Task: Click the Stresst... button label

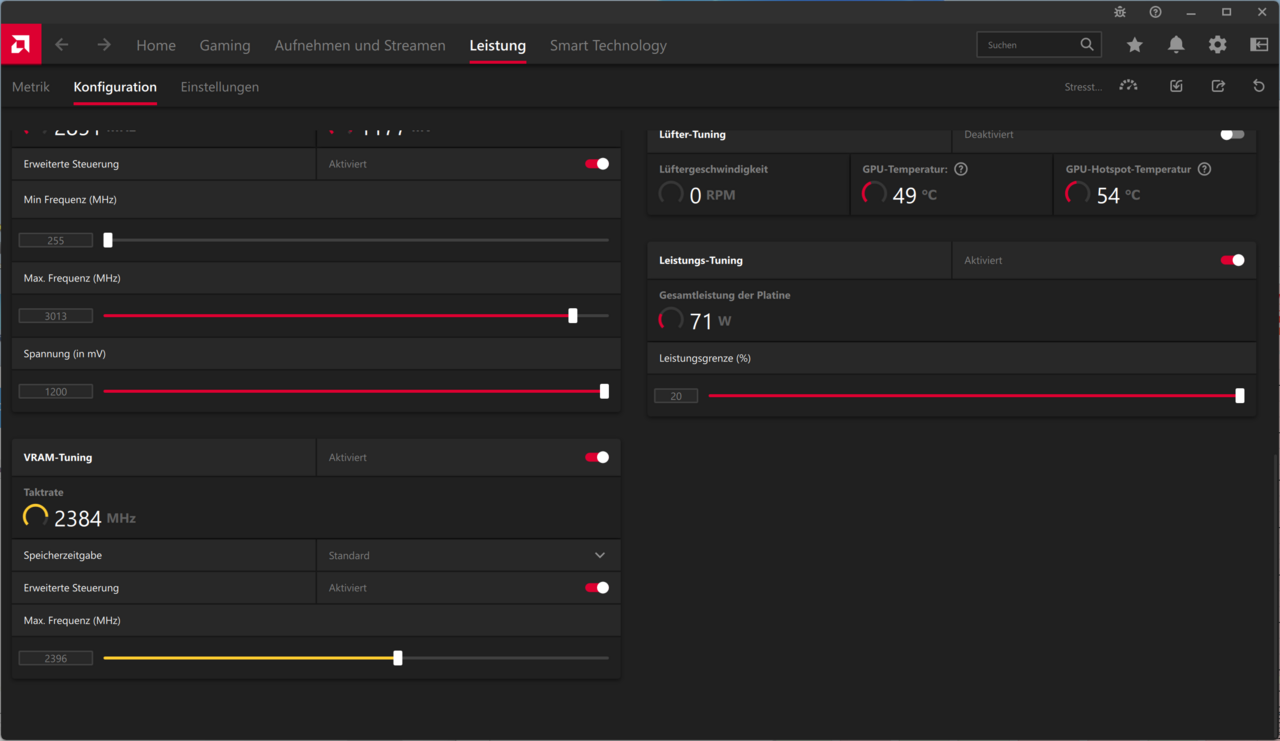Action: [1083, 87]
